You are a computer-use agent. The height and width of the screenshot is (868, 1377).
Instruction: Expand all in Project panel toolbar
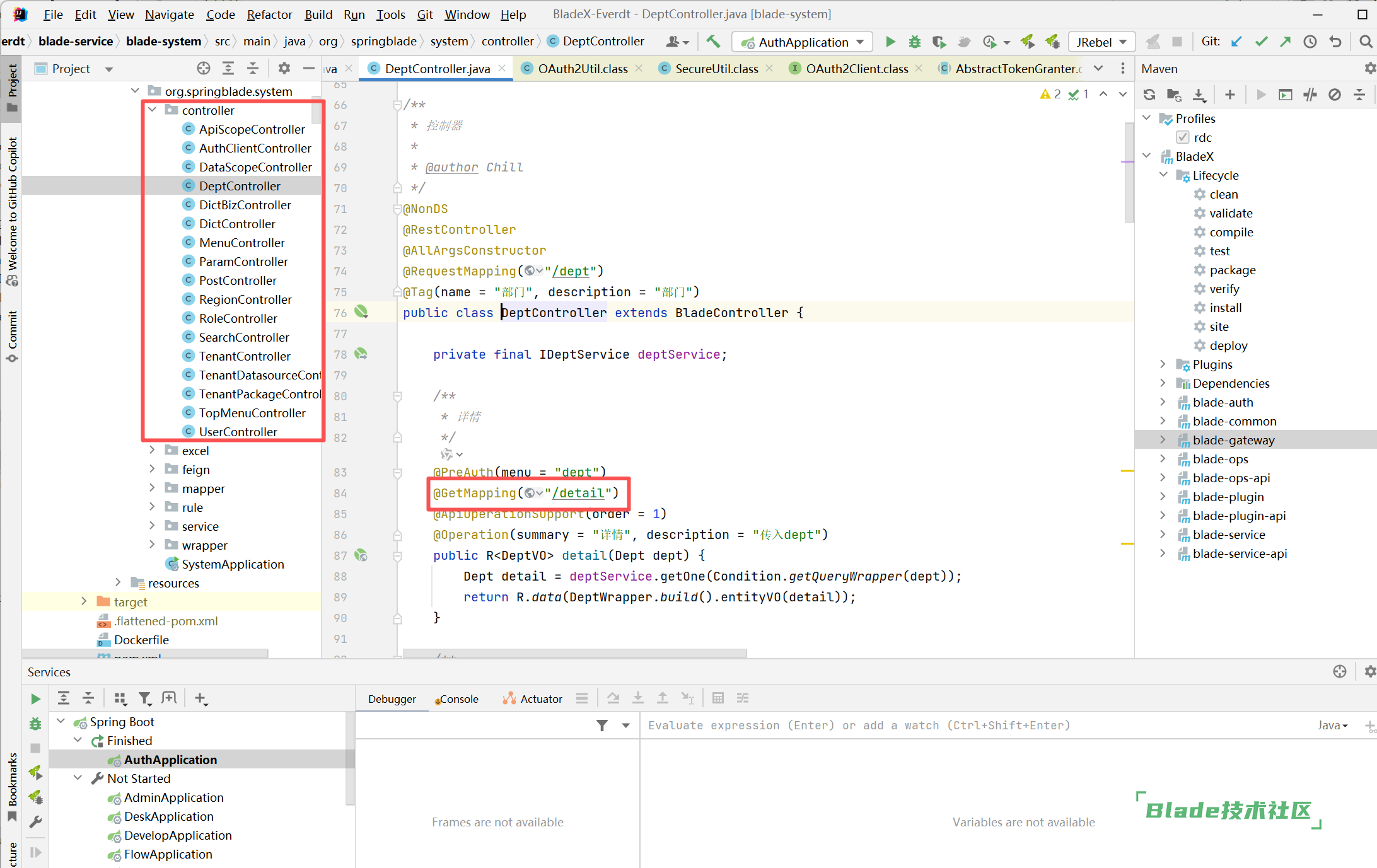coord(228,68)
